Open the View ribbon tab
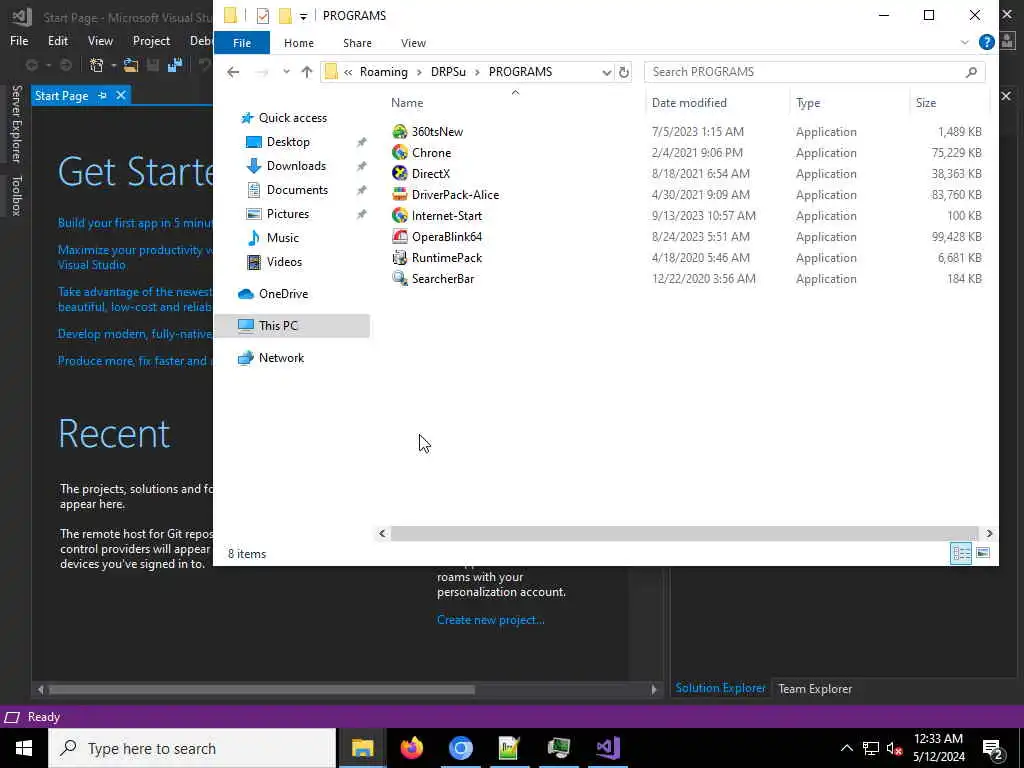This screenshot has width=1024, height=768. pyautogui.click(x=413, y=43)
